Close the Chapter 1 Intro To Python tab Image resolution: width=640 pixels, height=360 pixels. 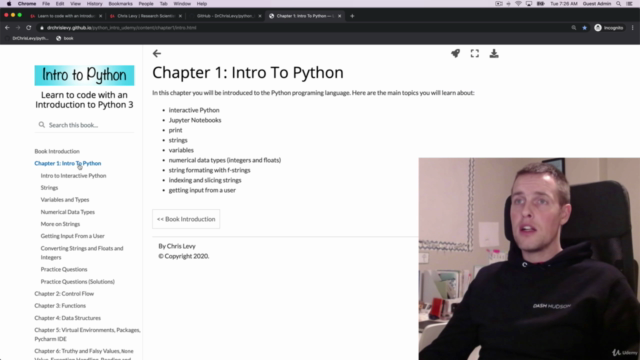339,16
